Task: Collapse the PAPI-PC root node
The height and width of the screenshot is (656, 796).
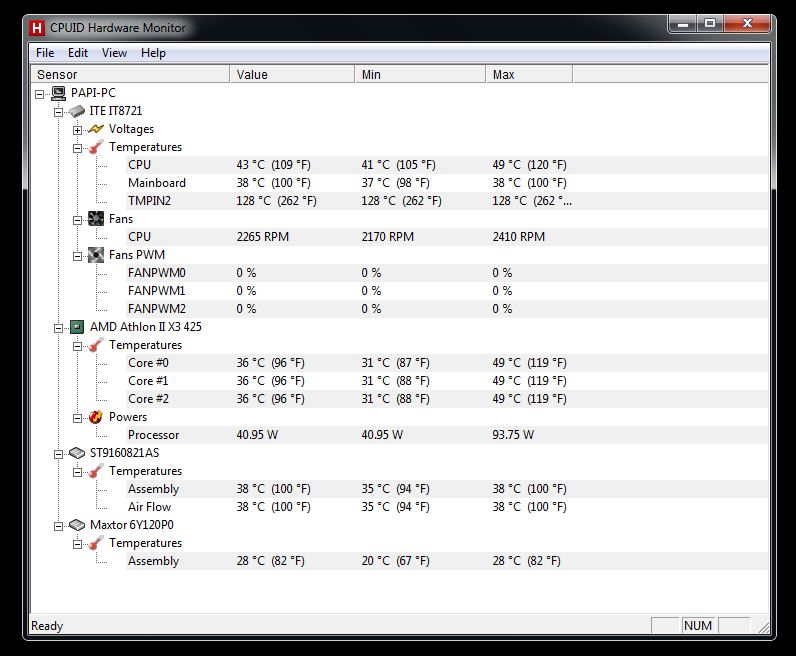Action: [x=40, y=94]
